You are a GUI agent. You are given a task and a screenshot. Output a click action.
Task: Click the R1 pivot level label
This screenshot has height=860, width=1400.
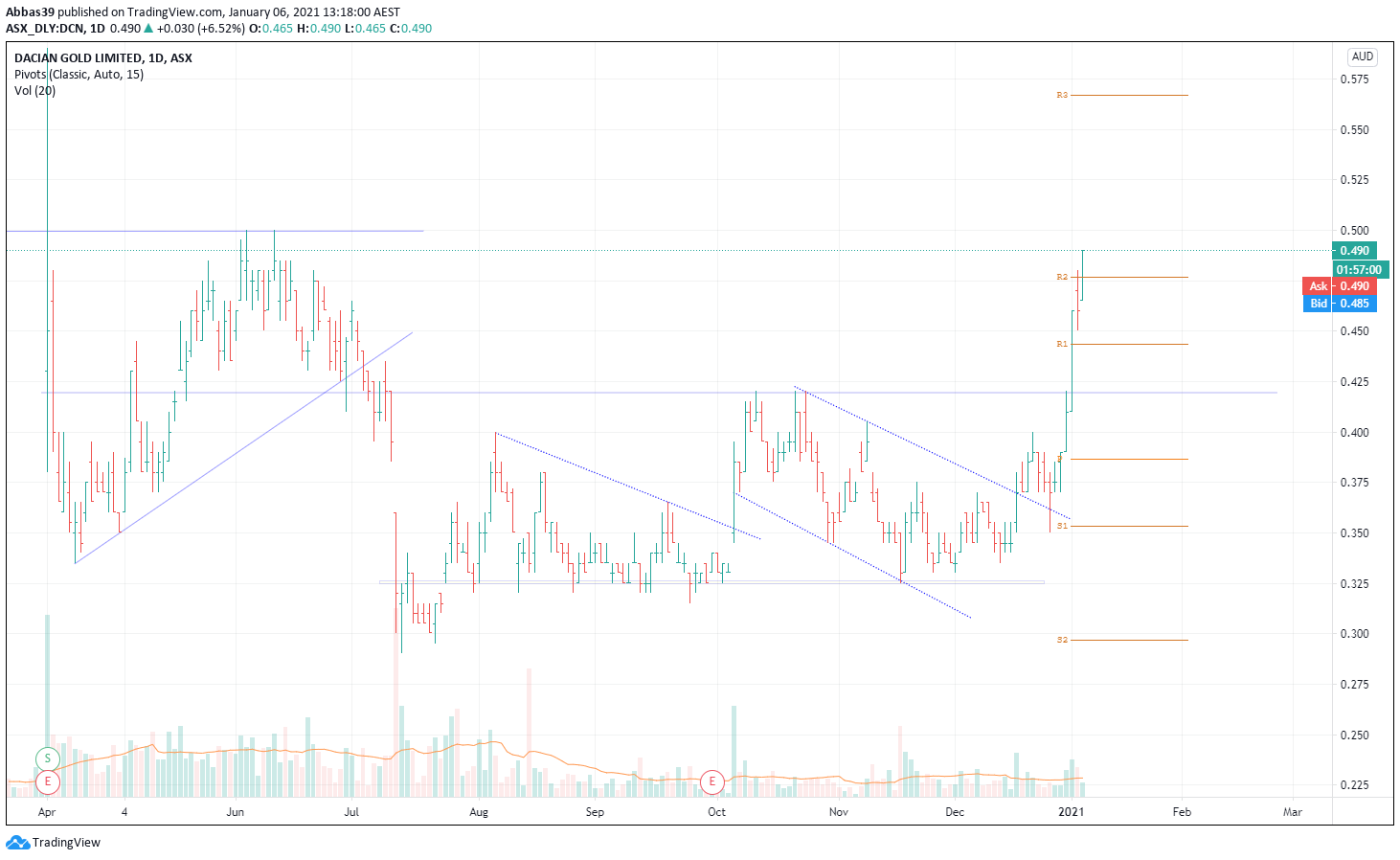coord(1062,344)
